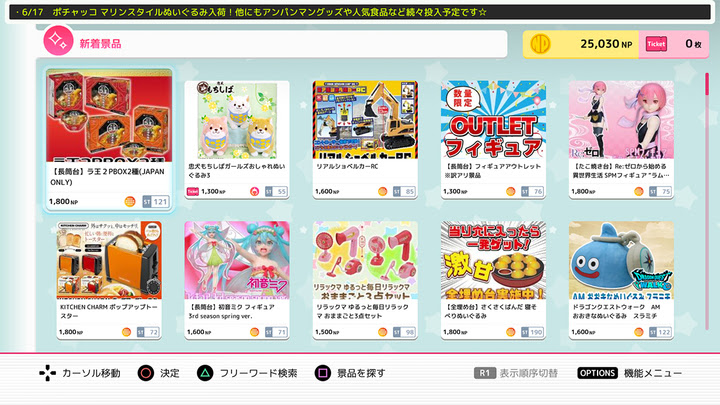The height and width of the screenshot is (405, 720).
Task: Click the circle 決定 confirm button icon
Action: pyautogui.click(x=146, y=373)
